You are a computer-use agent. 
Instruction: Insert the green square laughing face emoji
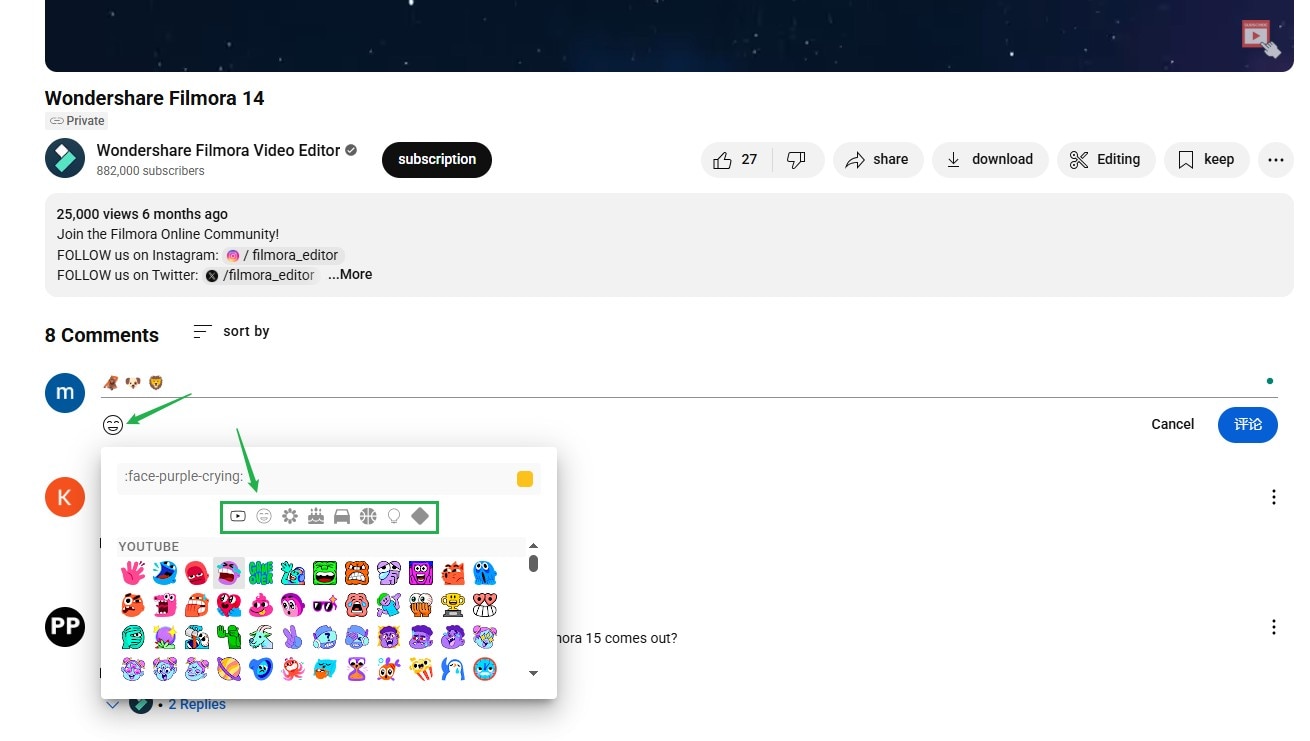(x=325, y=573)
